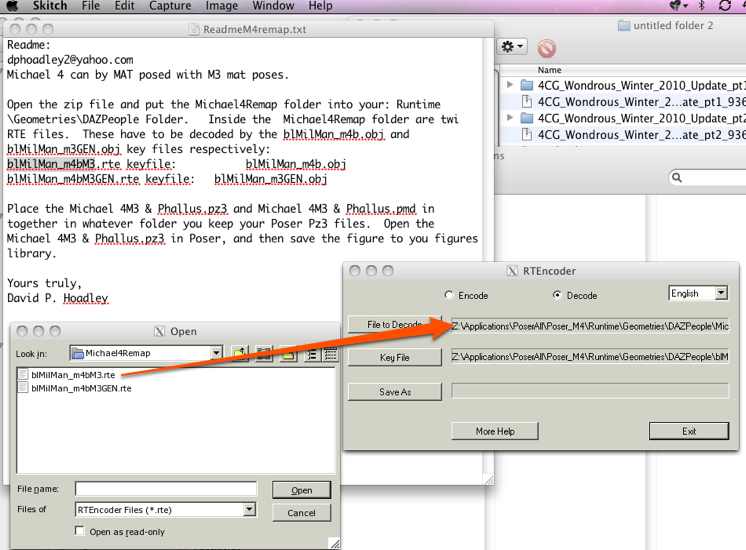Image resolution: width=746 pixels, height=550 pixels.
Task: Click the File to Decode button
Action: tap(394, 324)
